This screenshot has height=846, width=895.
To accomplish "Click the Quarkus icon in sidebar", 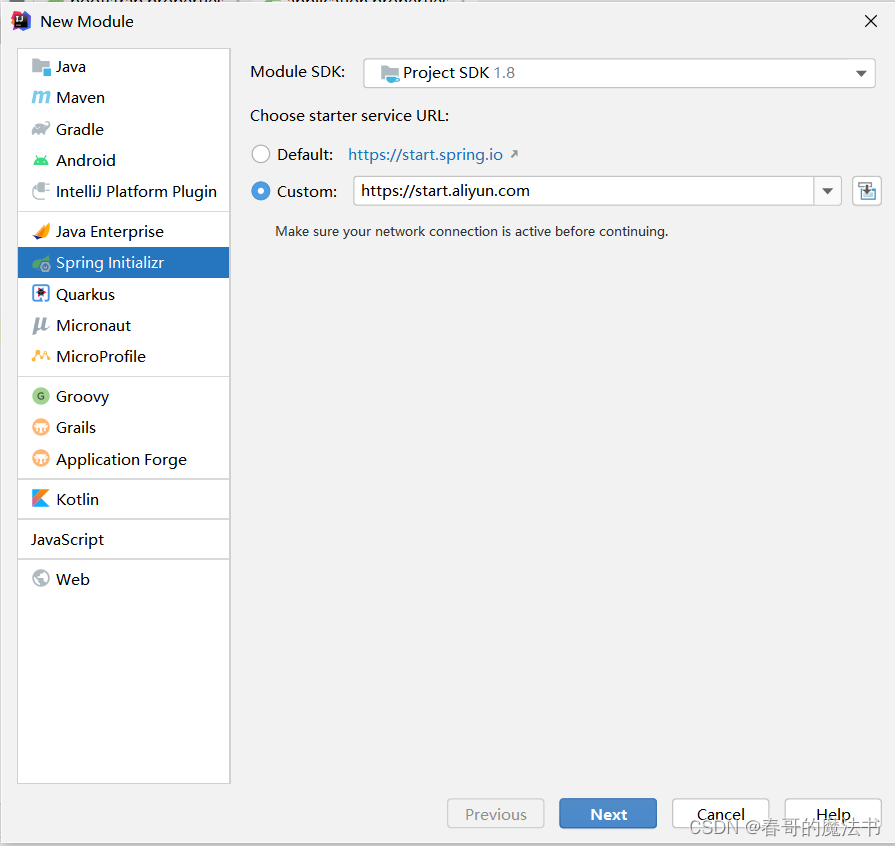I will (x=41, y=294).
